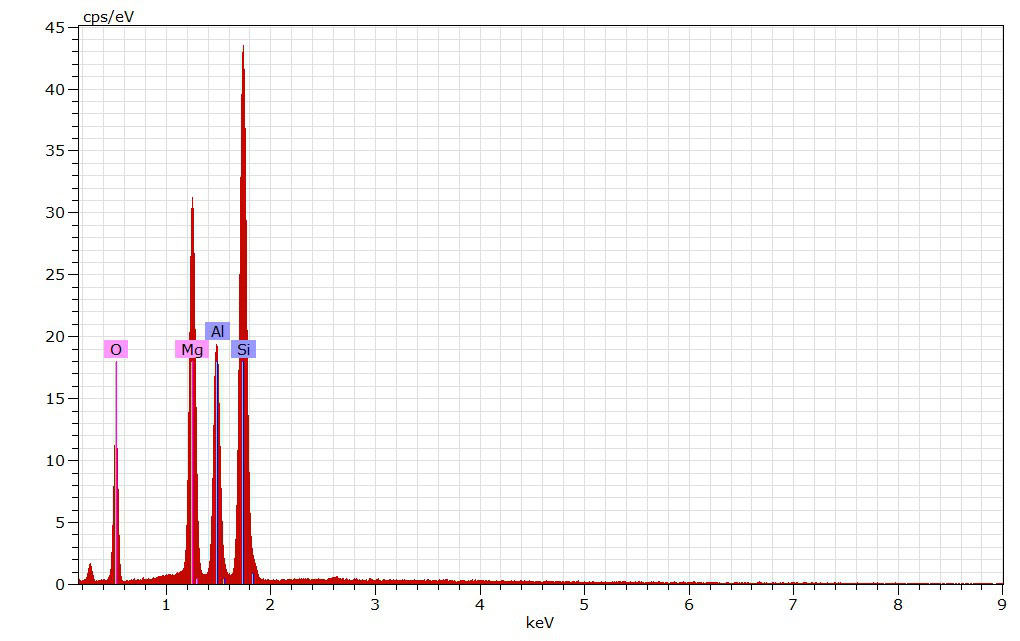Click the small unlabeled peak left of oxygen
Screen dimensions: 1020x641
90,566
